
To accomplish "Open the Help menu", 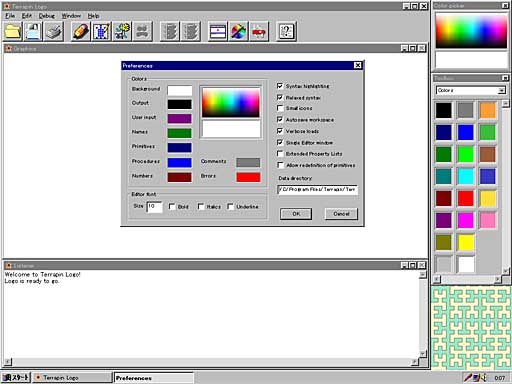I will pyautogui.click(x=93, y=16).
